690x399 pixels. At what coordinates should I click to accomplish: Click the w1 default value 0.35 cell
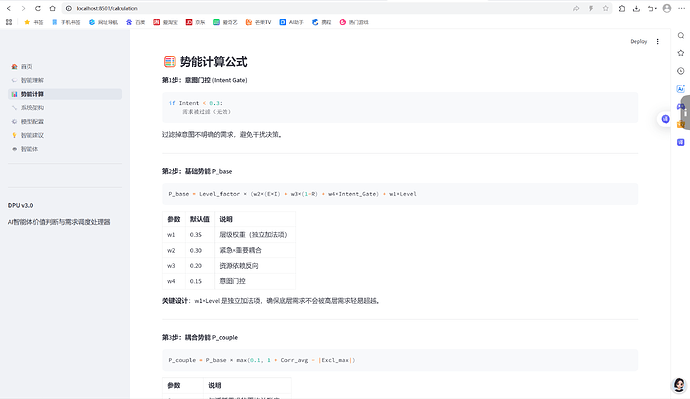click(x=199, y=235)
